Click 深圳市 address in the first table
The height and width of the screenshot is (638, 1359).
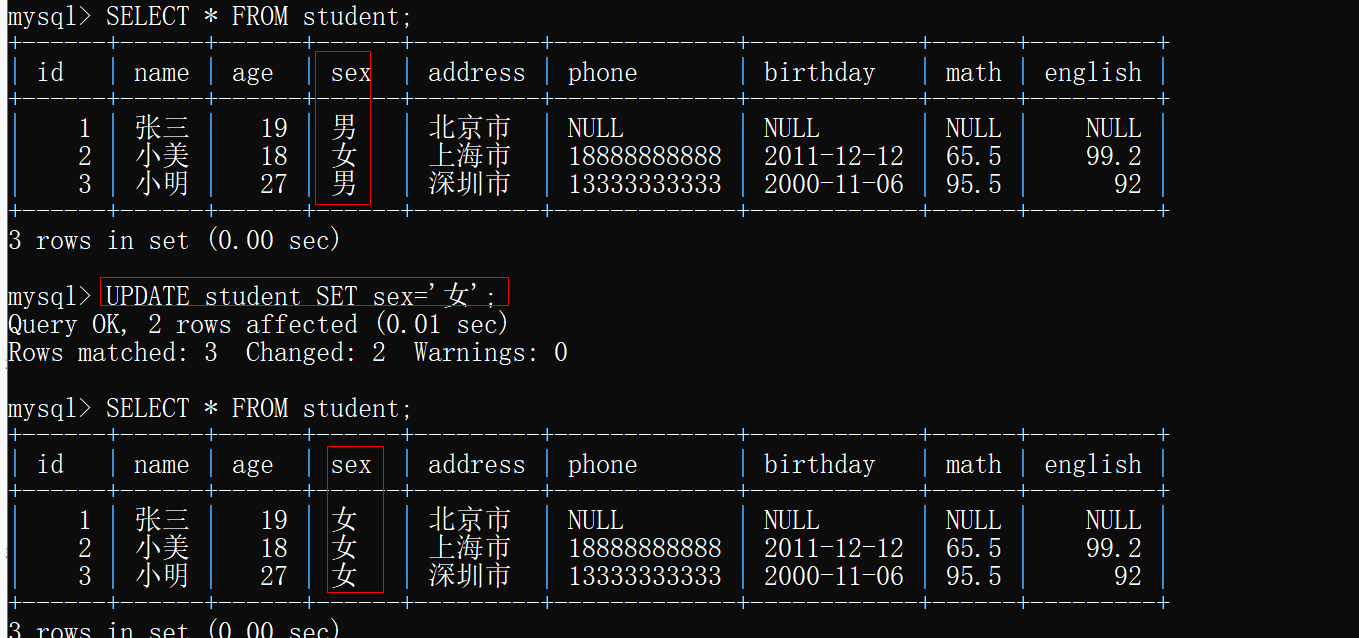coord(469,184)
